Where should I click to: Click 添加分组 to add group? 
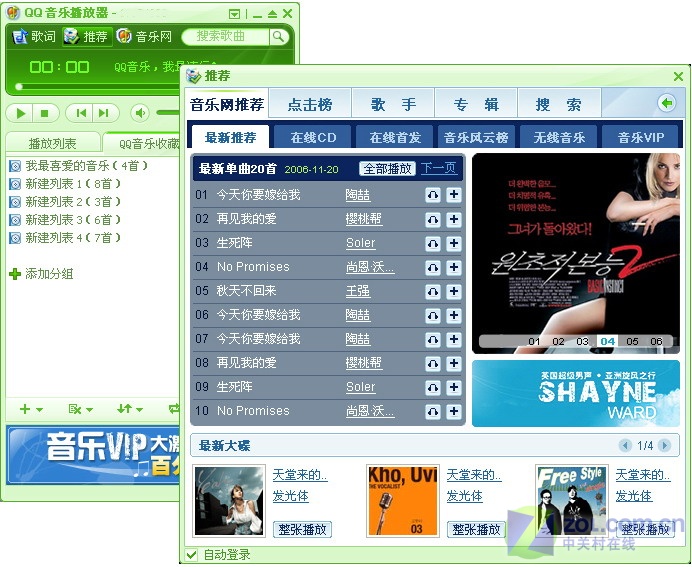41,274
